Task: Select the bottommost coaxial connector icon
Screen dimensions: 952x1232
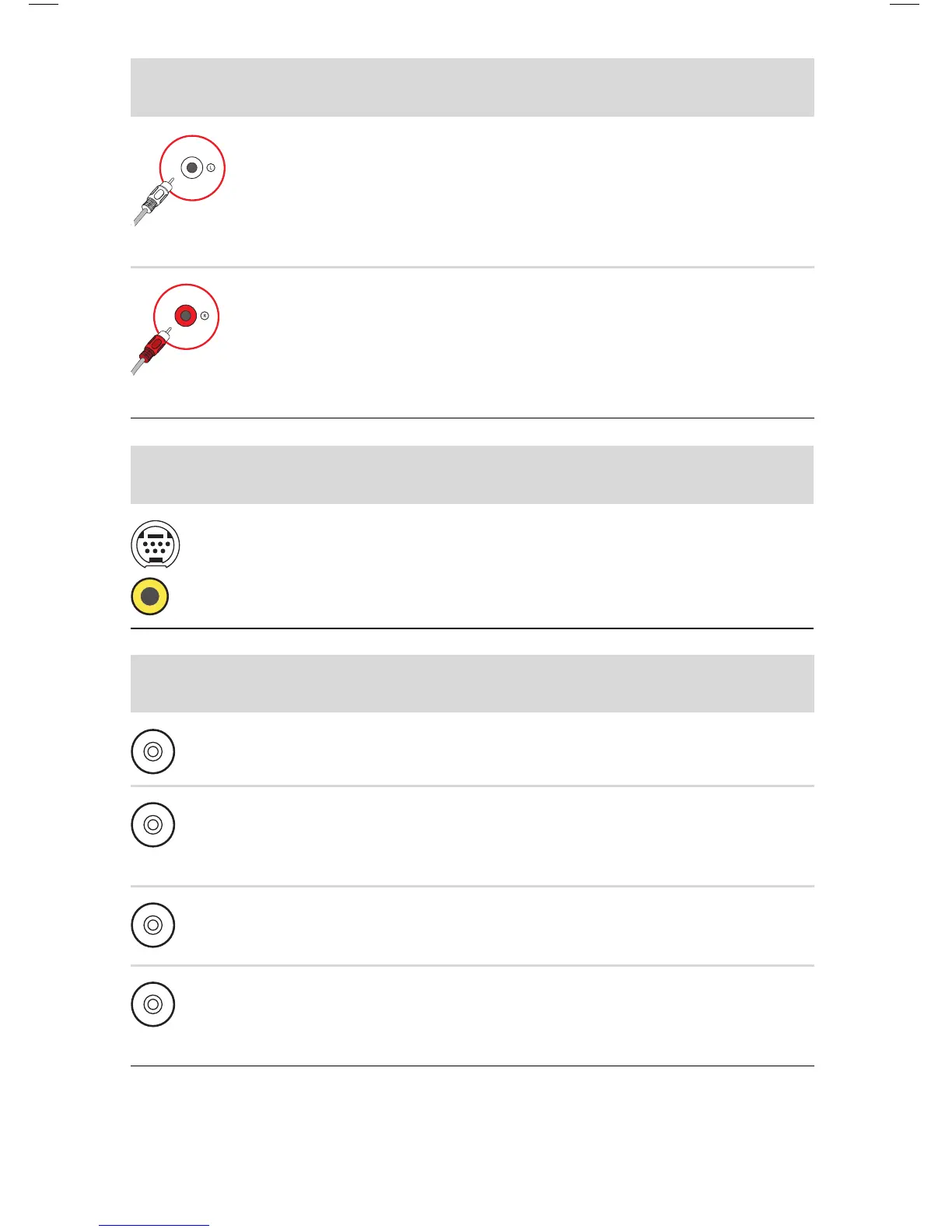Action: (153, 1004)
